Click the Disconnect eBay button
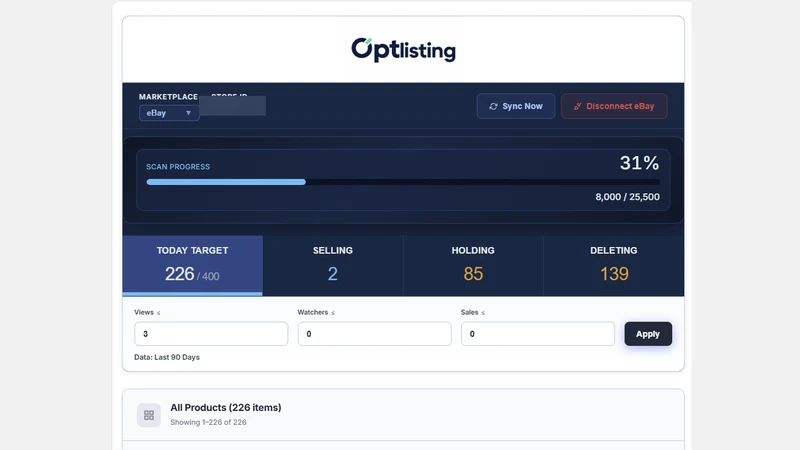 pos(614,106)
